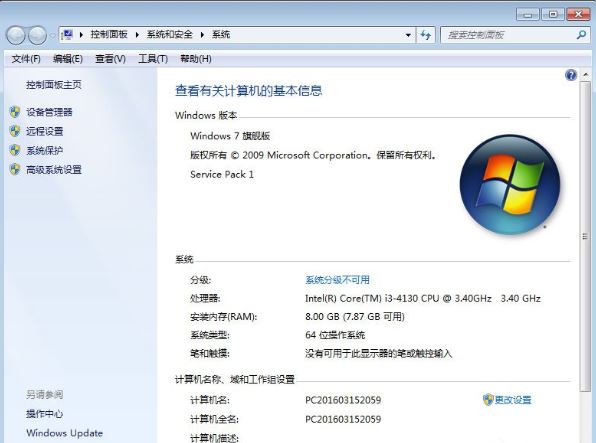596x443 pixels.
Task: Open the 查看(V) menu
Action: point(110,59)
